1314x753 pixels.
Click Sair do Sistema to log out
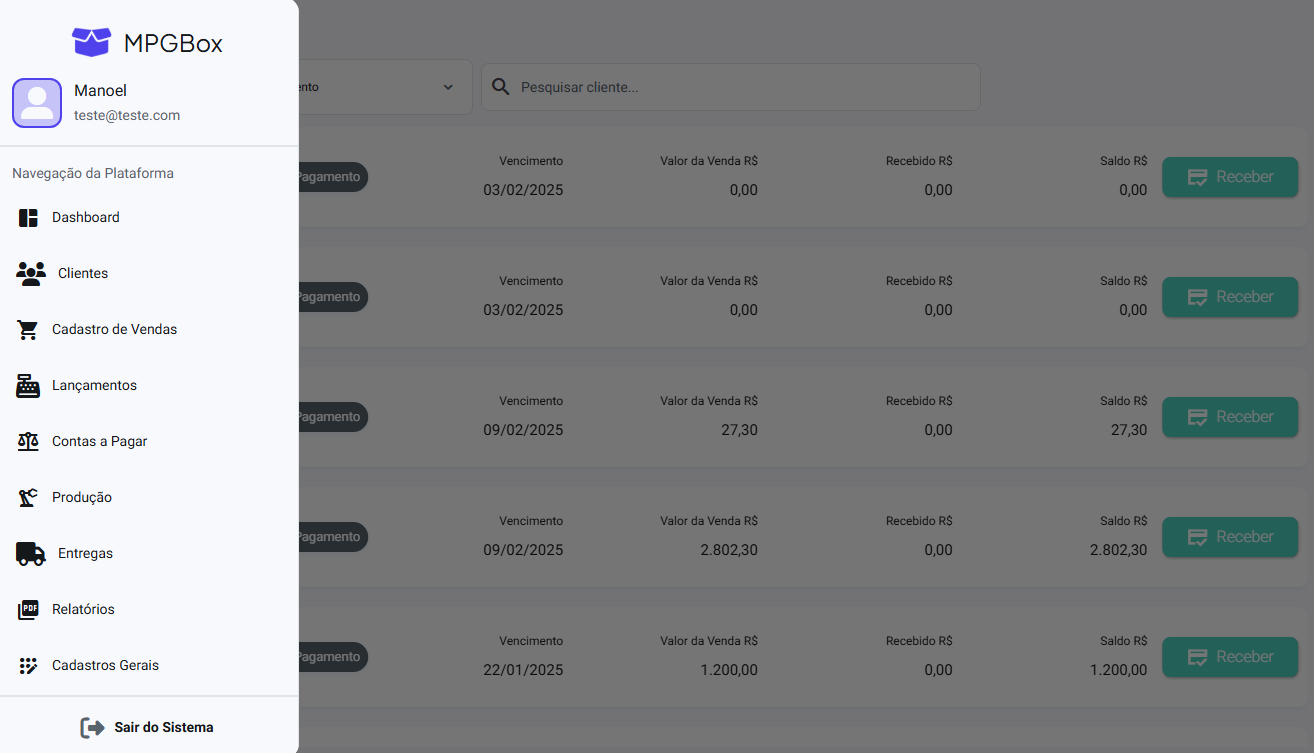148,728
